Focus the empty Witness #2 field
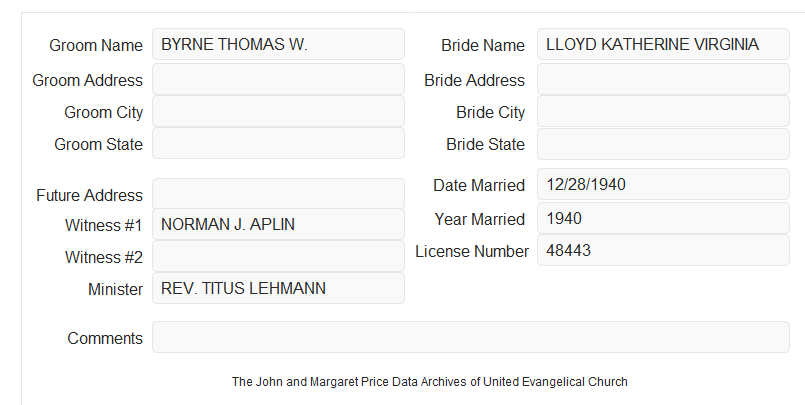The height and width of the screenshot is (405, 805). pyautogui.click(x=278, y=256)
